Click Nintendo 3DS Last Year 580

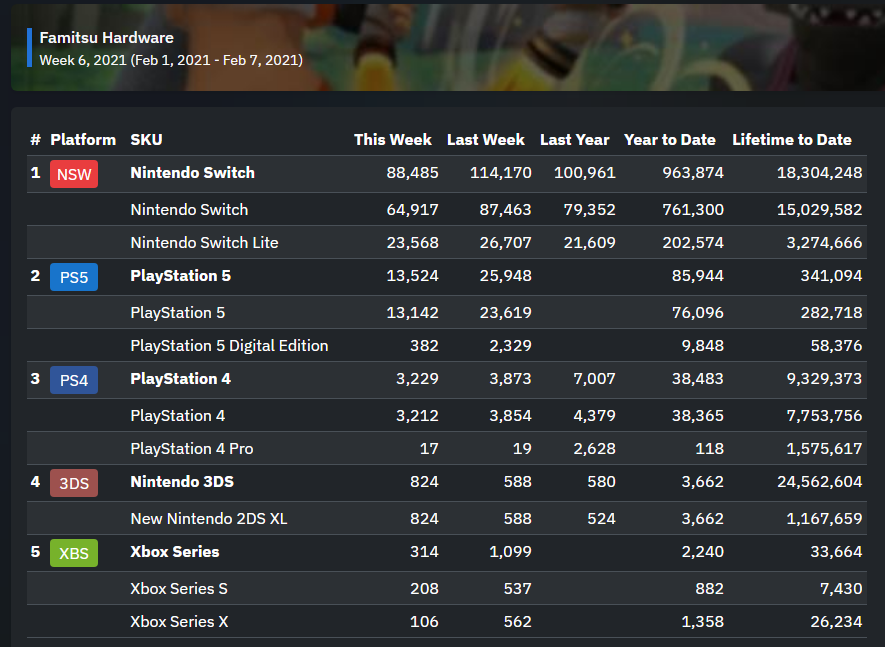click(x=602, y=482)
